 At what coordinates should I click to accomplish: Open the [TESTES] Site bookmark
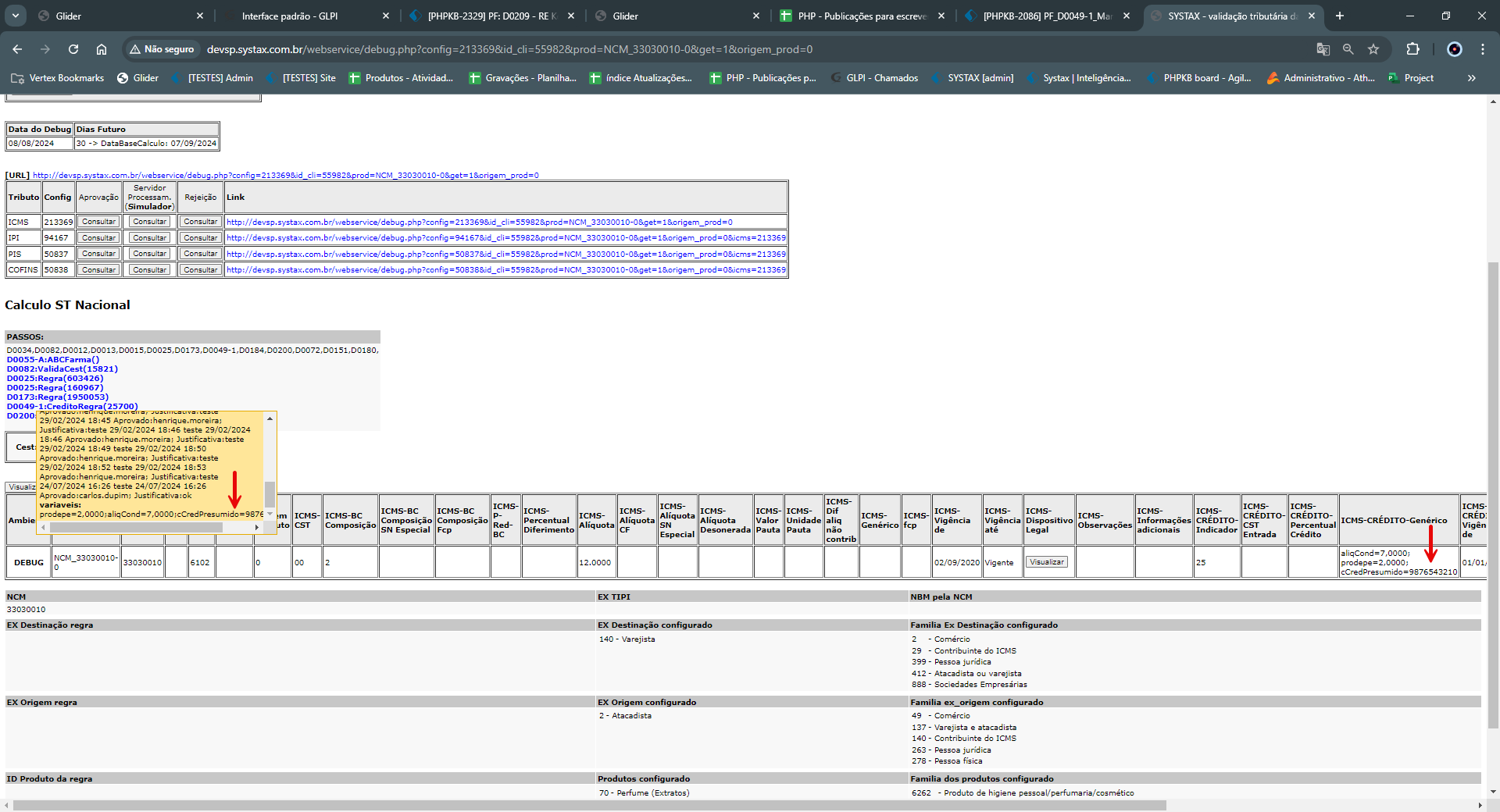click(300, 78)
